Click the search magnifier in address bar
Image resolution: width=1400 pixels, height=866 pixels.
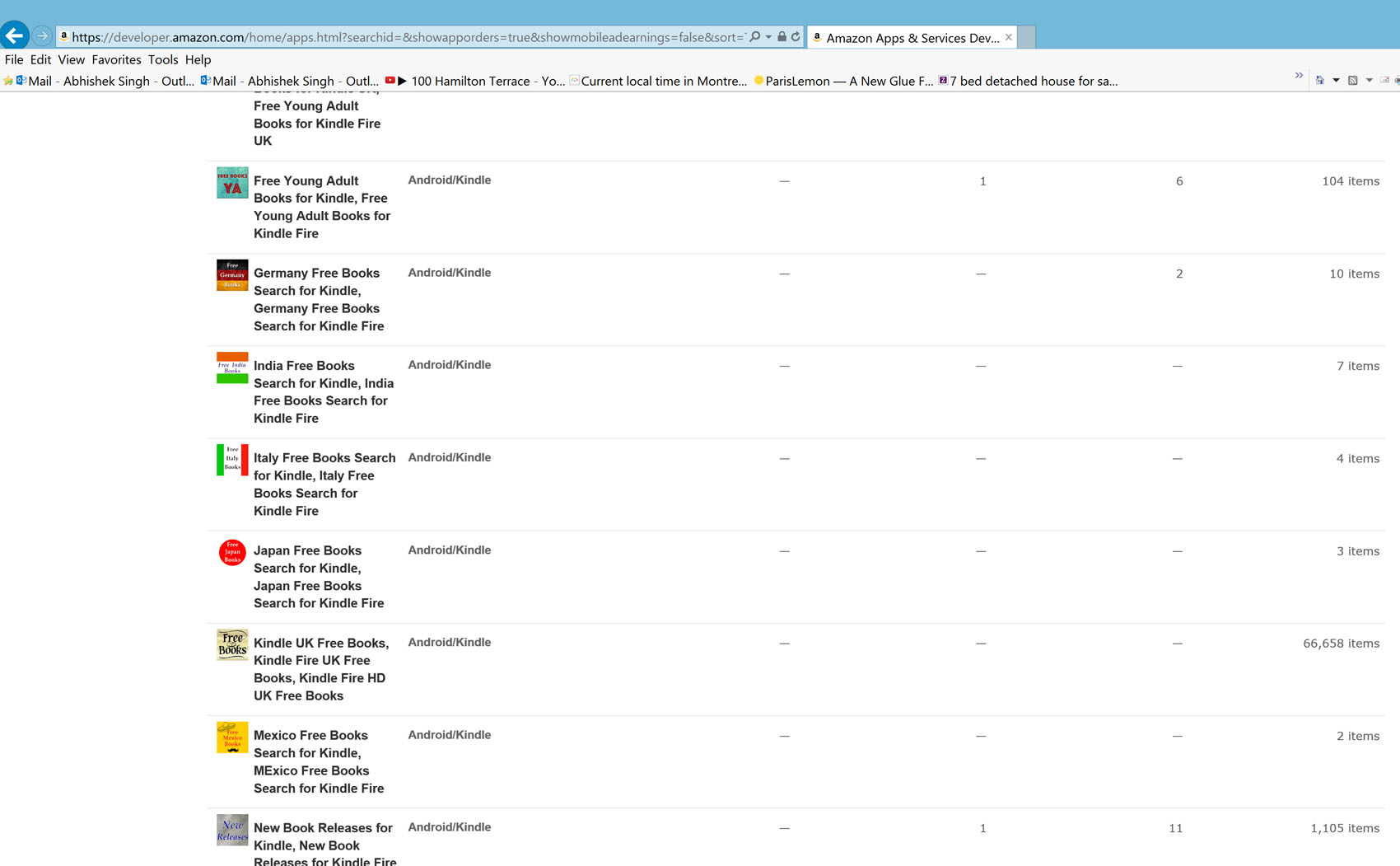coord(754,37)
